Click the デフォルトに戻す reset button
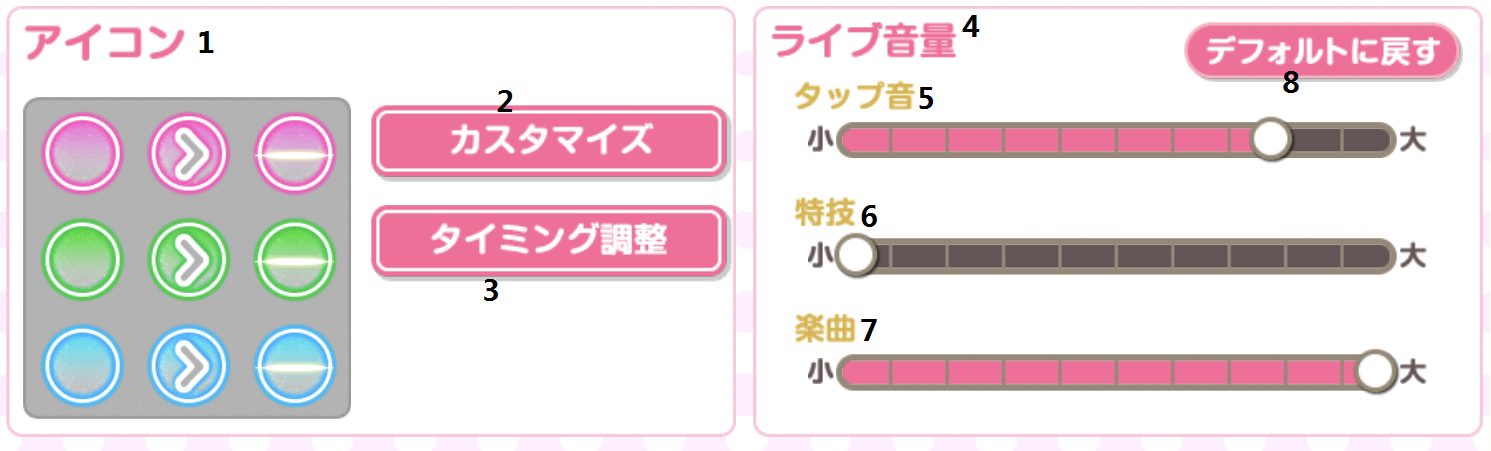Image resolution: width=1491 pixels, height=451 pixels. (1322, 51)
